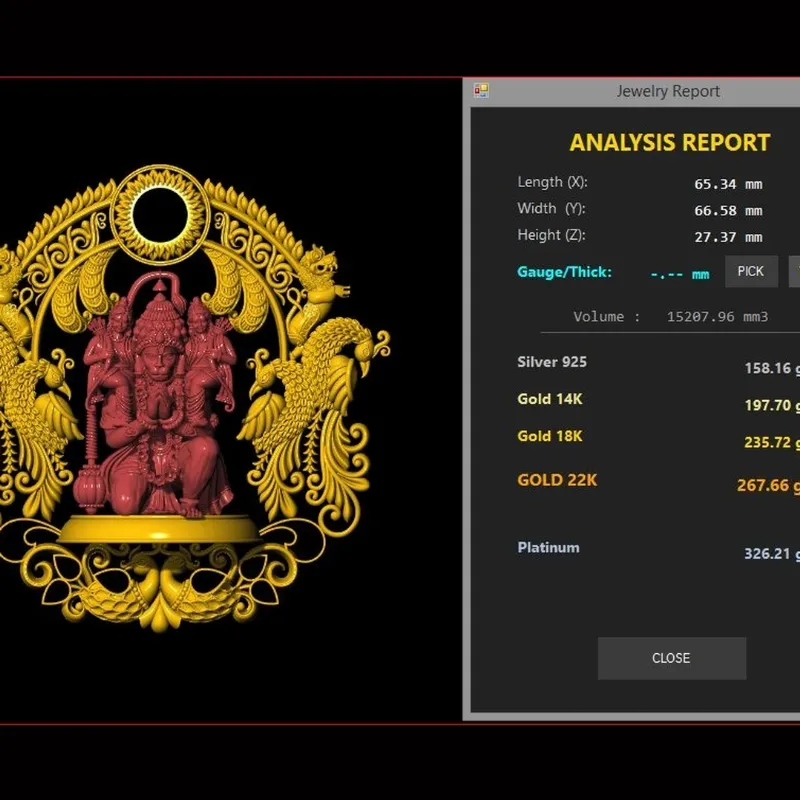This screenshot has height=800, width=800.
Task: Click the Jewelry Report window icon
Action: (481, 91)
